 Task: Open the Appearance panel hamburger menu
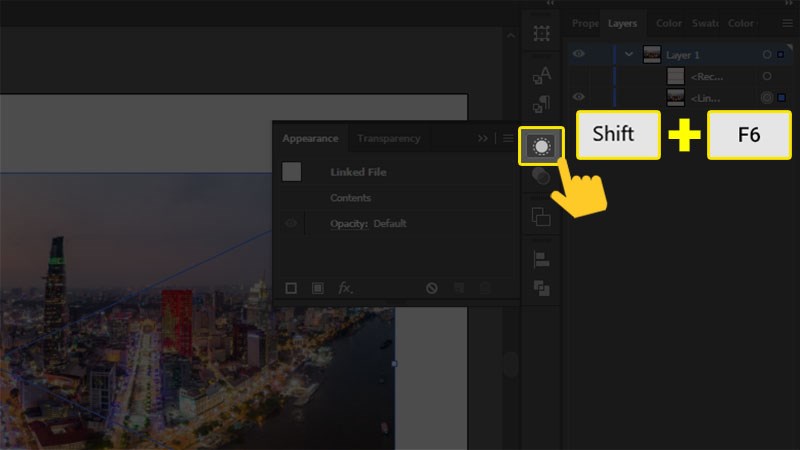coord(508,138)
